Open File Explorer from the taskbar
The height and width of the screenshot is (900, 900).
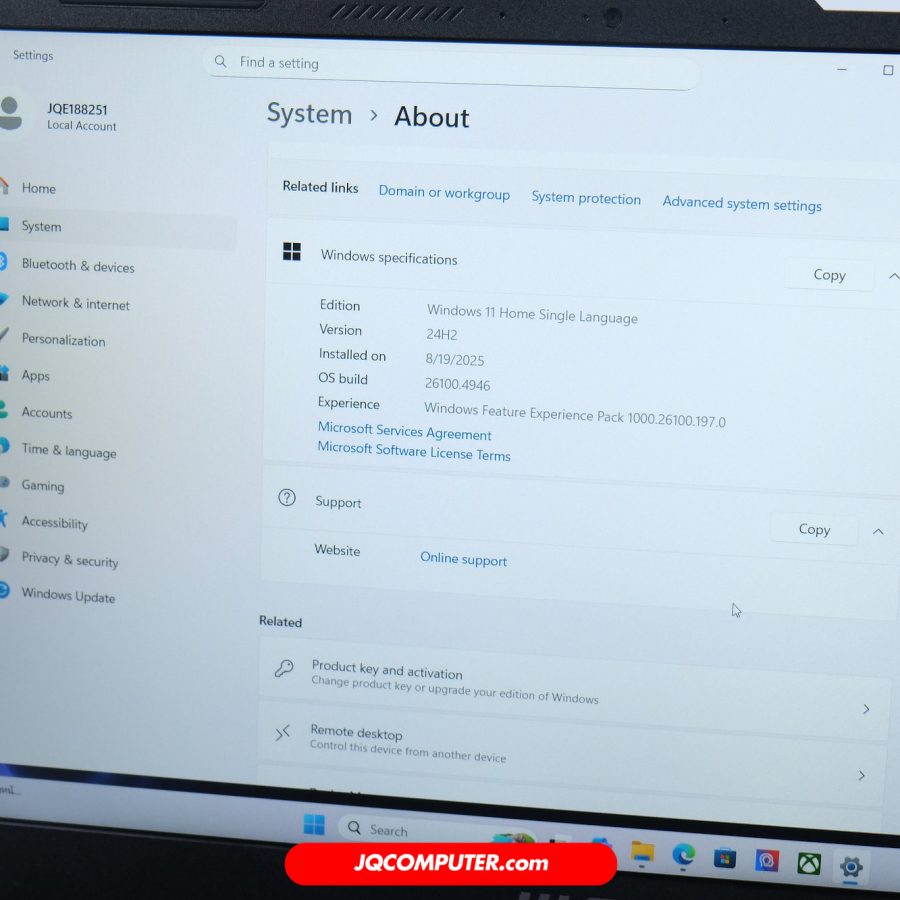point(642,852)
